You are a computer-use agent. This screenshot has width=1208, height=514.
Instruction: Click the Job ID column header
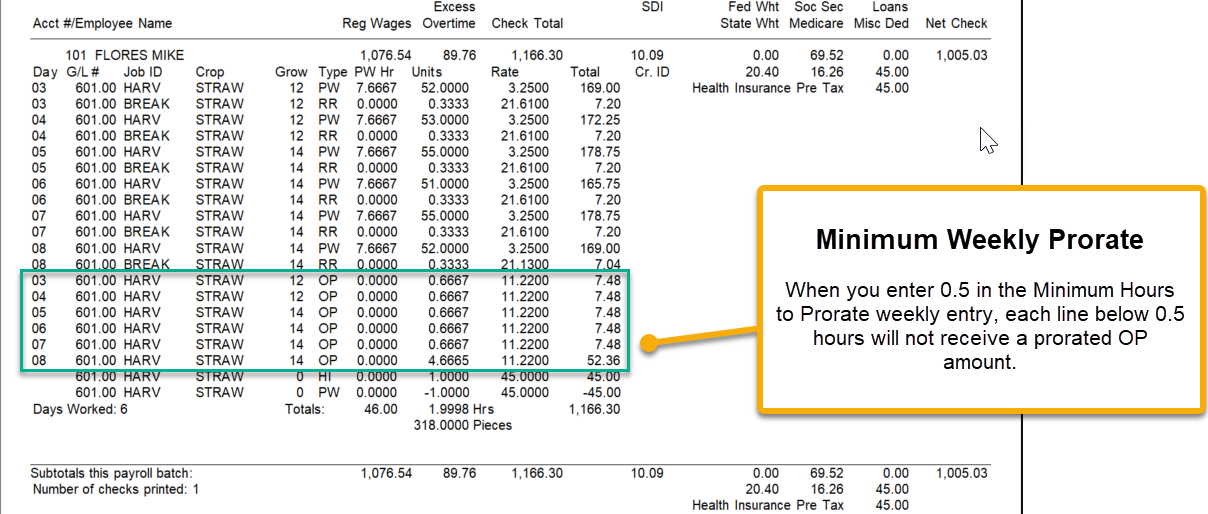pos(143,72)
